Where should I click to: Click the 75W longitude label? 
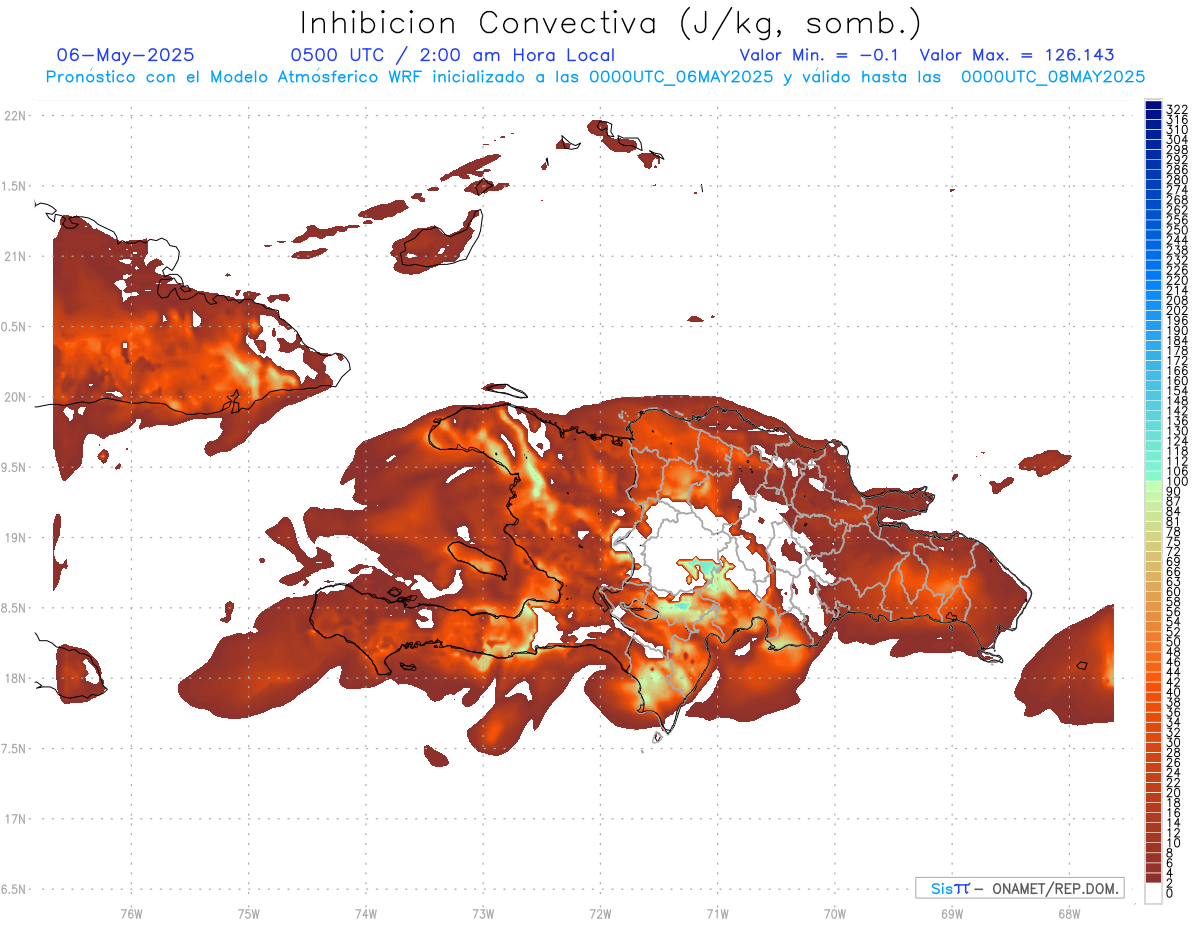click(249, 913)
